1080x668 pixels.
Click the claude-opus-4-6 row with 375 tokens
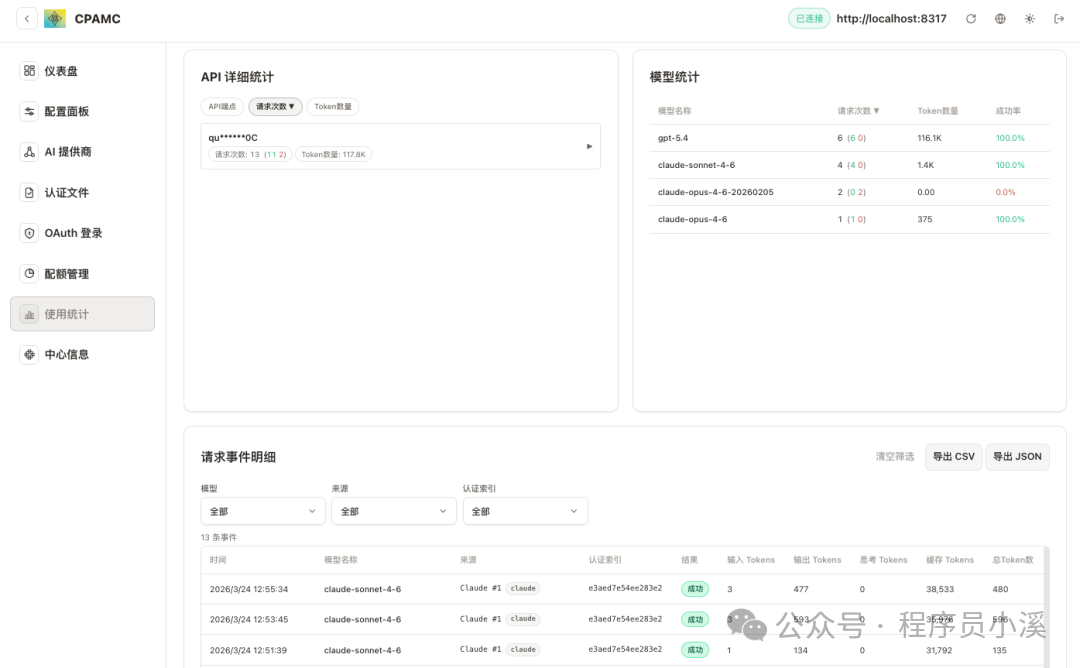(x=849, y=219)
